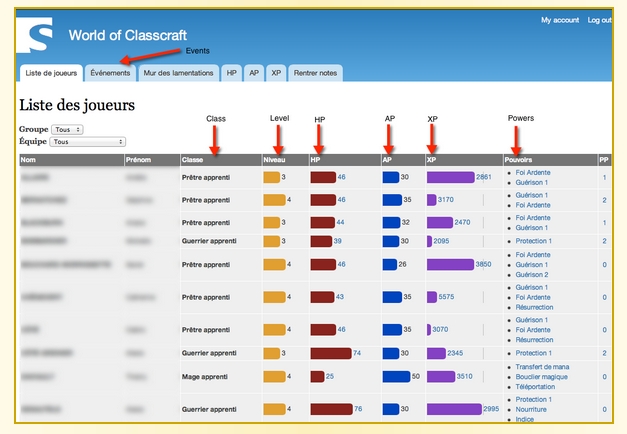Screen dimensions: 627x434
Task: Click the Classe column header
Action: click(194, 160)
